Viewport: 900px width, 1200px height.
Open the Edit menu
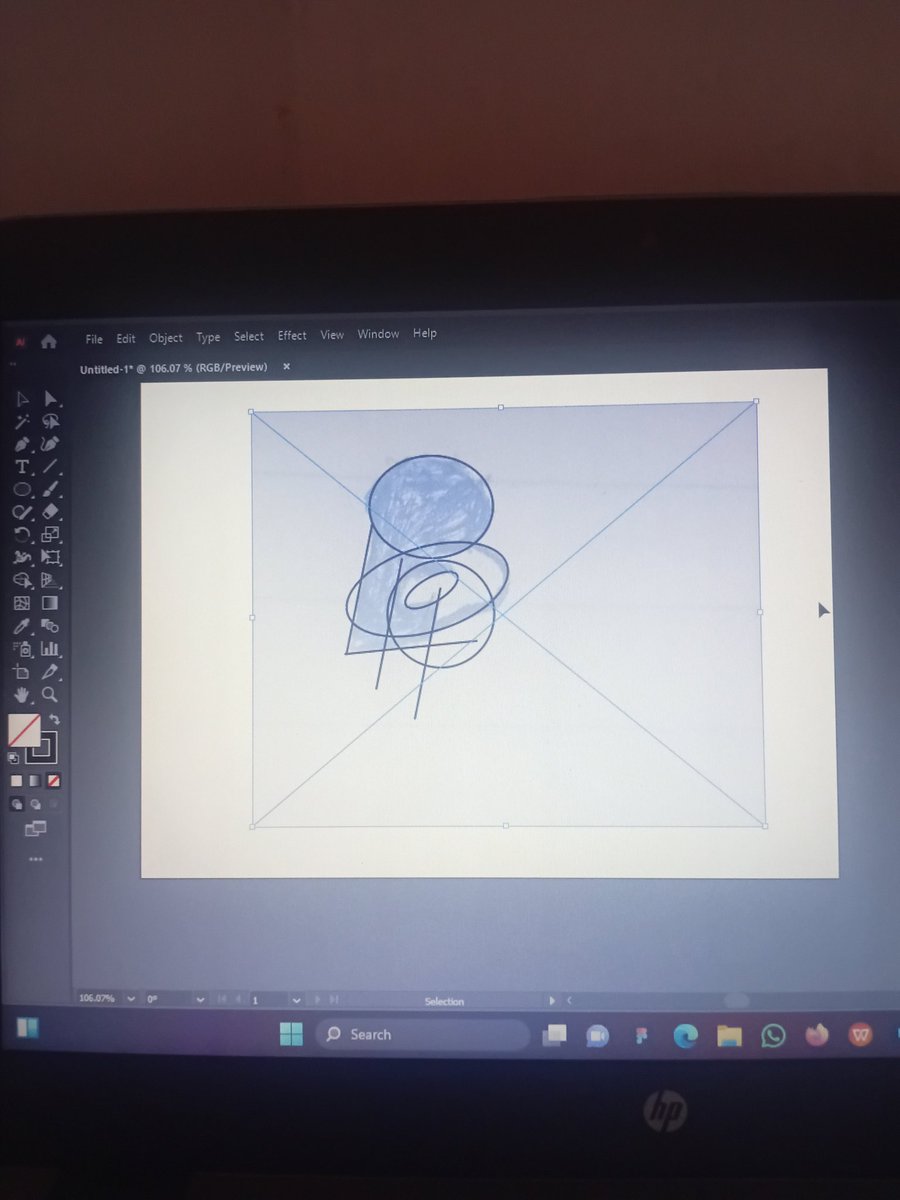point(125,339)
